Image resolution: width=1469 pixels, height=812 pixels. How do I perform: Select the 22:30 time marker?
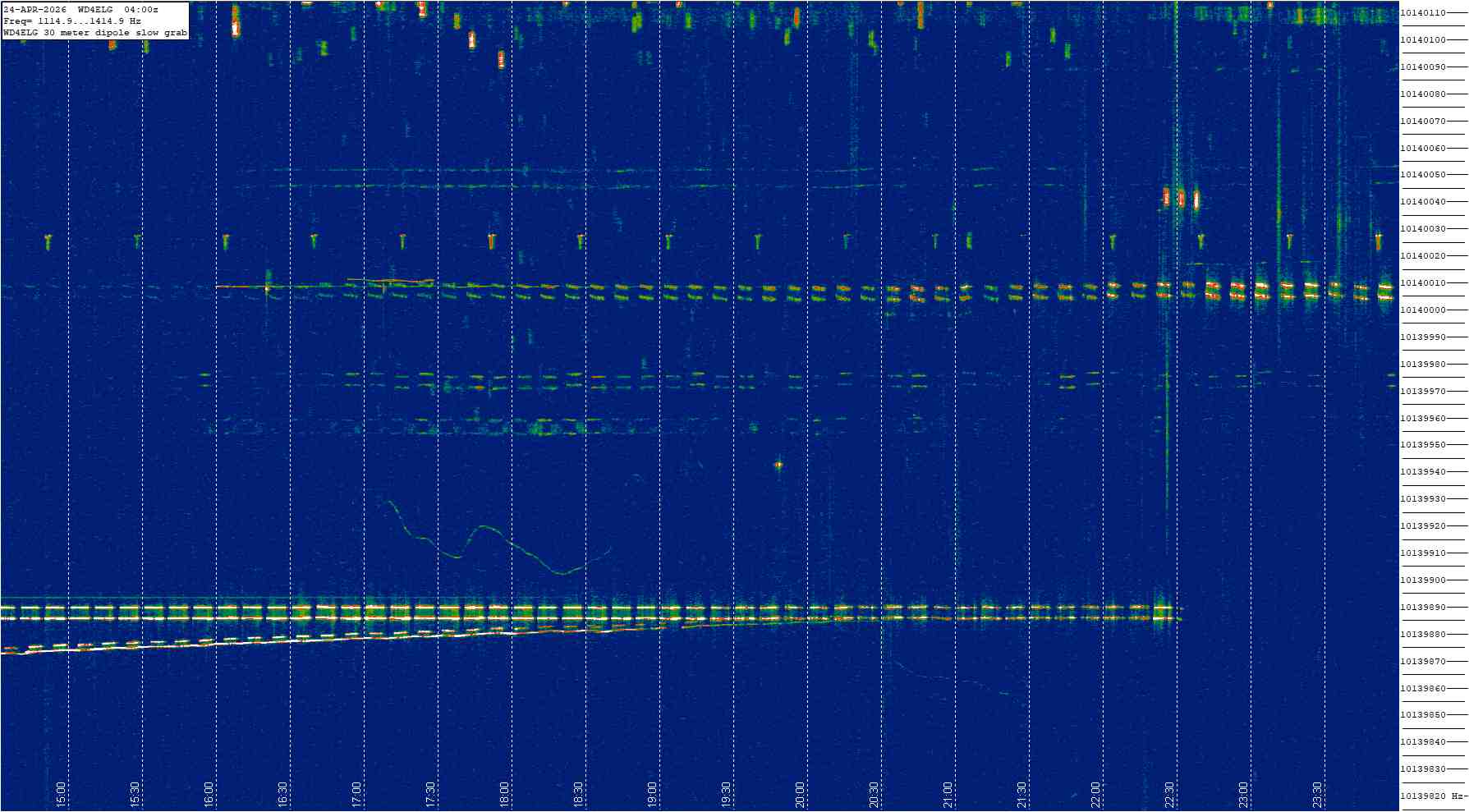(1170, 793)
